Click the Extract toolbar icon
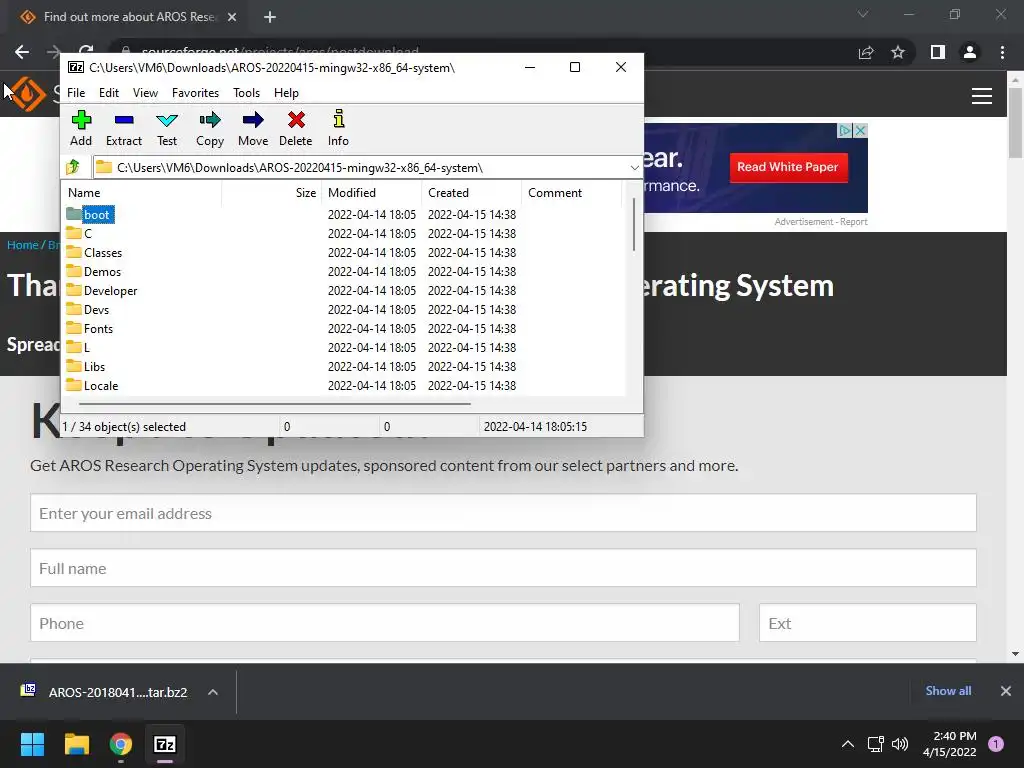1024x768 pixels. click(123, 128)
